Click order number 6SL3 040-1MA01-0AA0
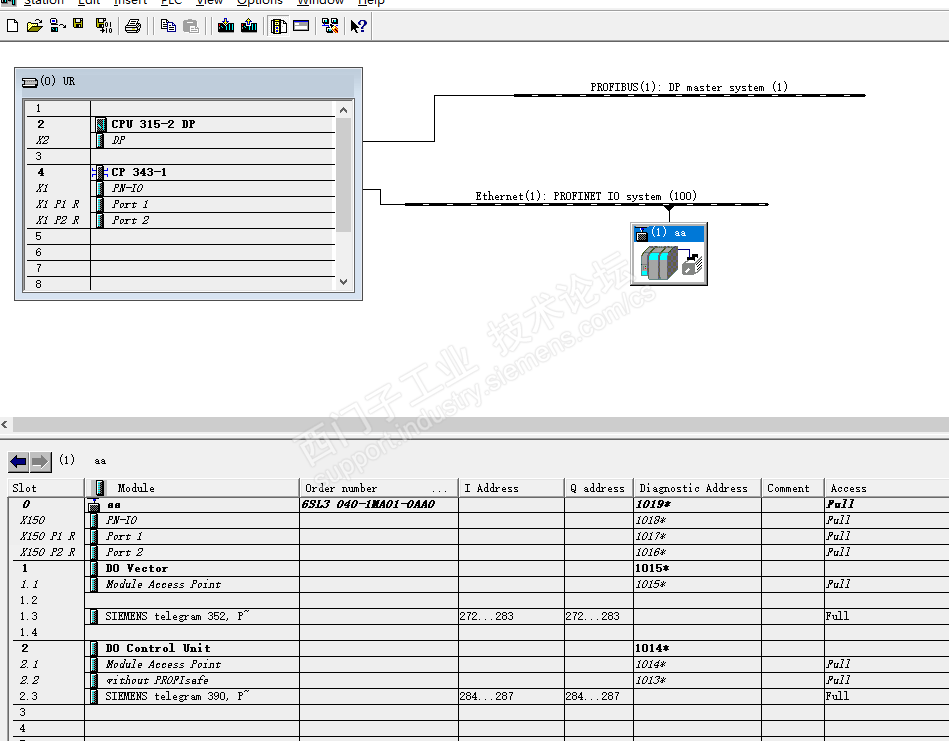This screenshot has height=741, width=949. pos(368,504)
